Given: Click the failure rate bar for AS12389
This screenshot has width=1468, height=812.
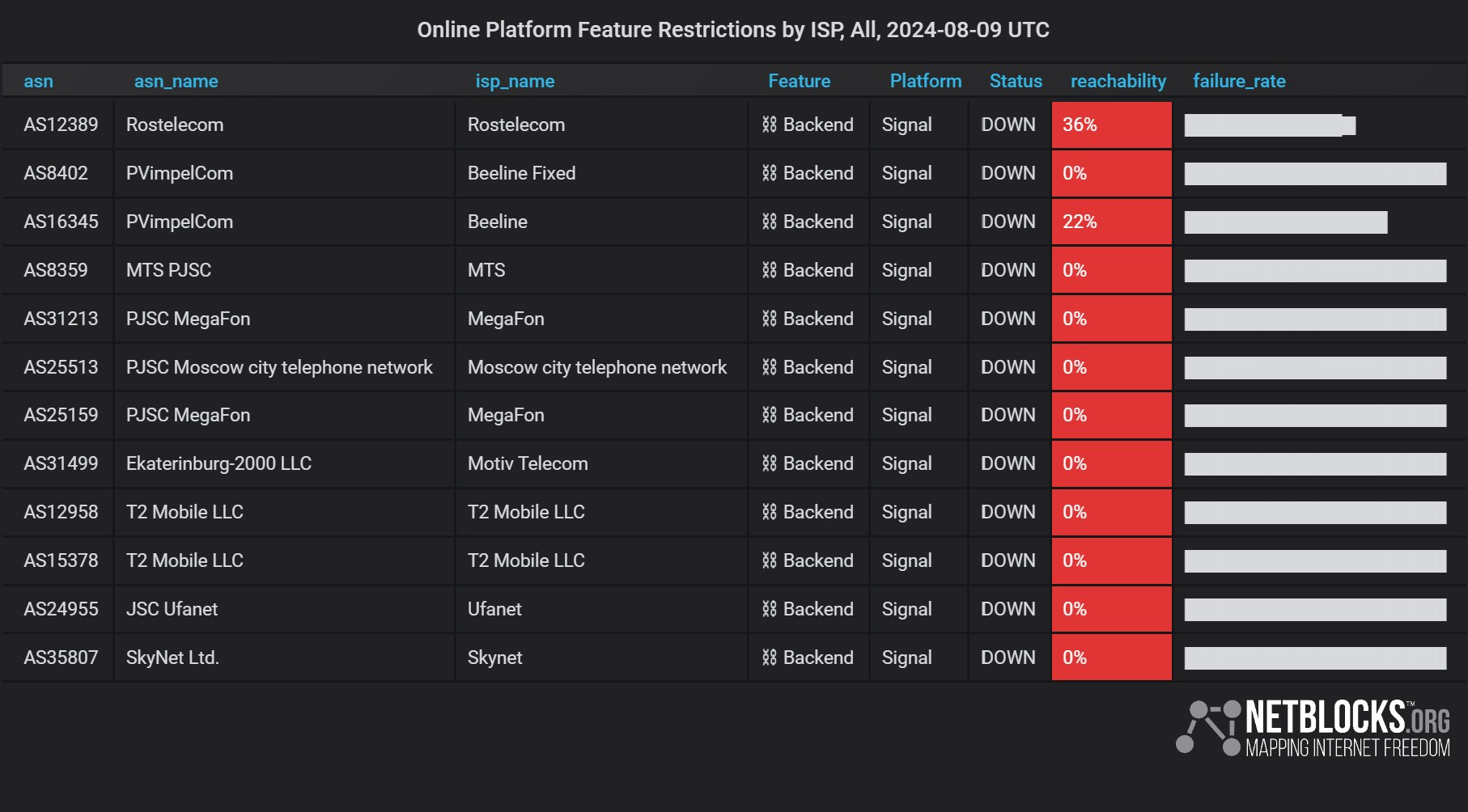Looking at the screenshot, I should (1270, 125).
